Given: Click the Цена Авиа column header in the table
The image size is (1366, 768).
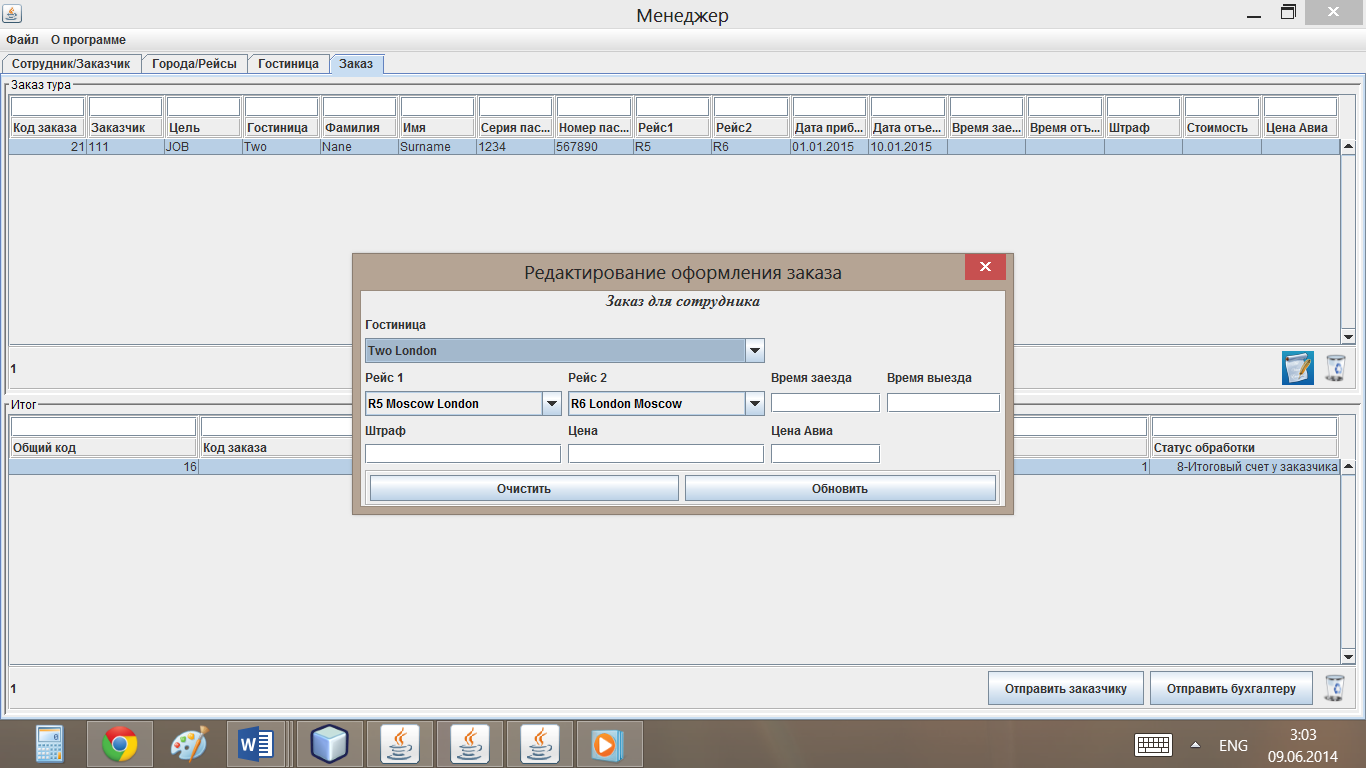Looking at the screenshot, I should (x=1300, y=128).
